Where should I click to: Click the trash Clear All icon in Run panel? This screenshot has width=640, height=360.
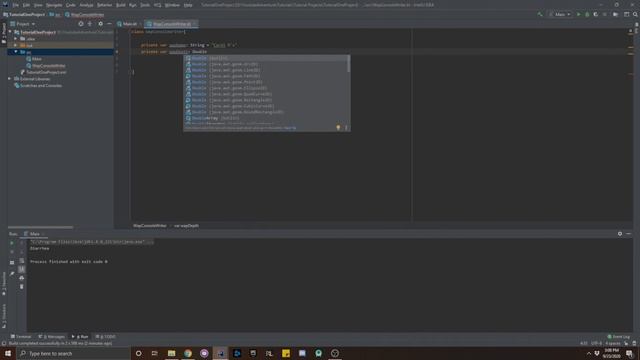(22, 287)
